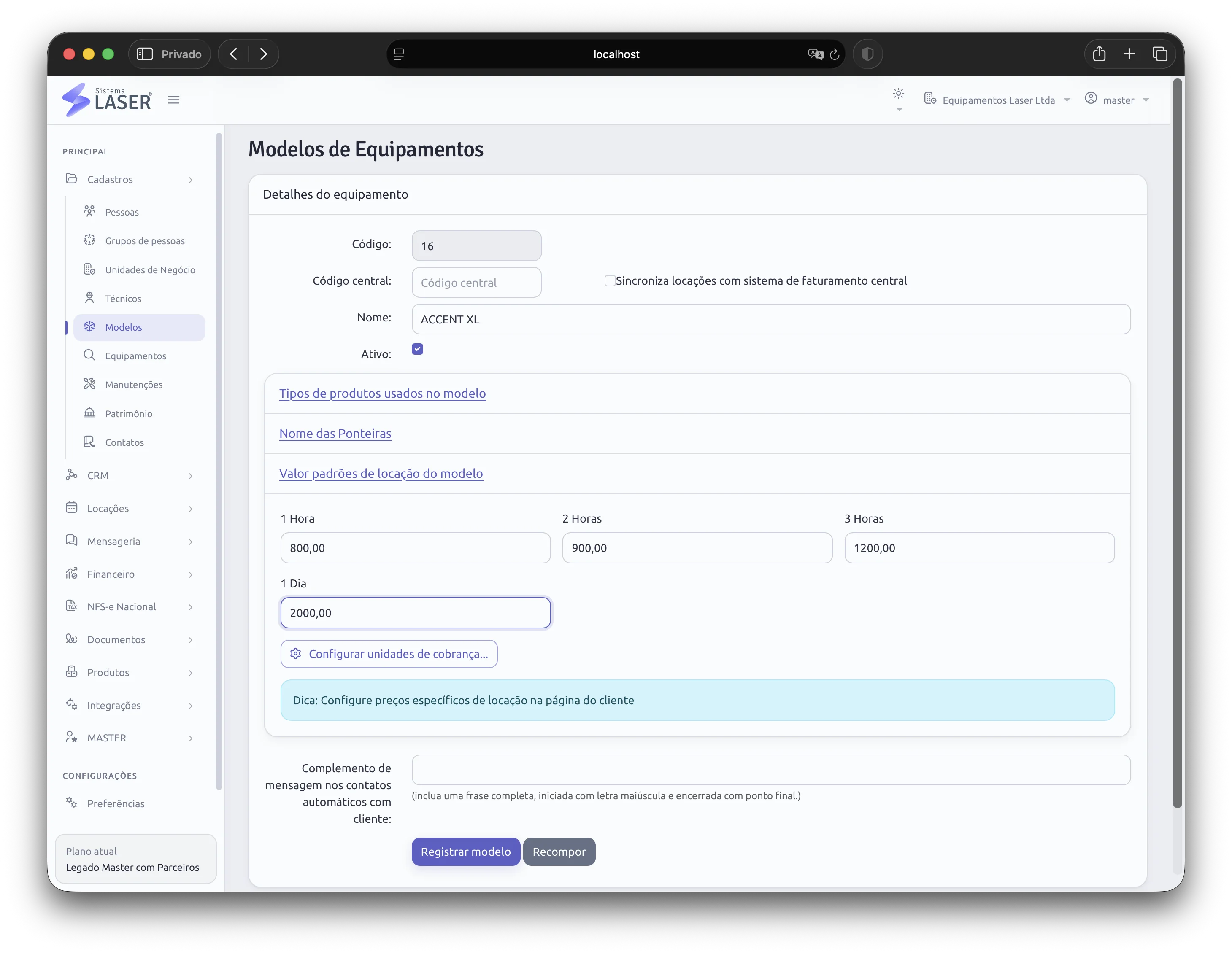Select the Modelos menu item
Image resolution: width=1232 pixels, height=954 pixels.
pyautogui.click(x=139, y=327)
